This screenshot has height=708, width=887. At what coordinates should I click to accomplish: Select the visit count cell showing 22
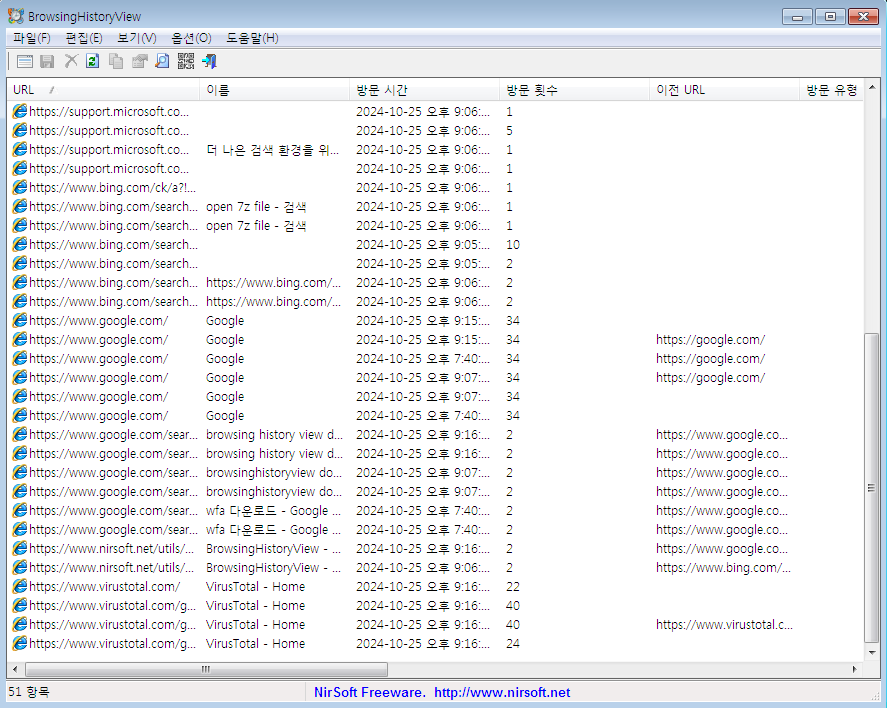click(513, 586)
